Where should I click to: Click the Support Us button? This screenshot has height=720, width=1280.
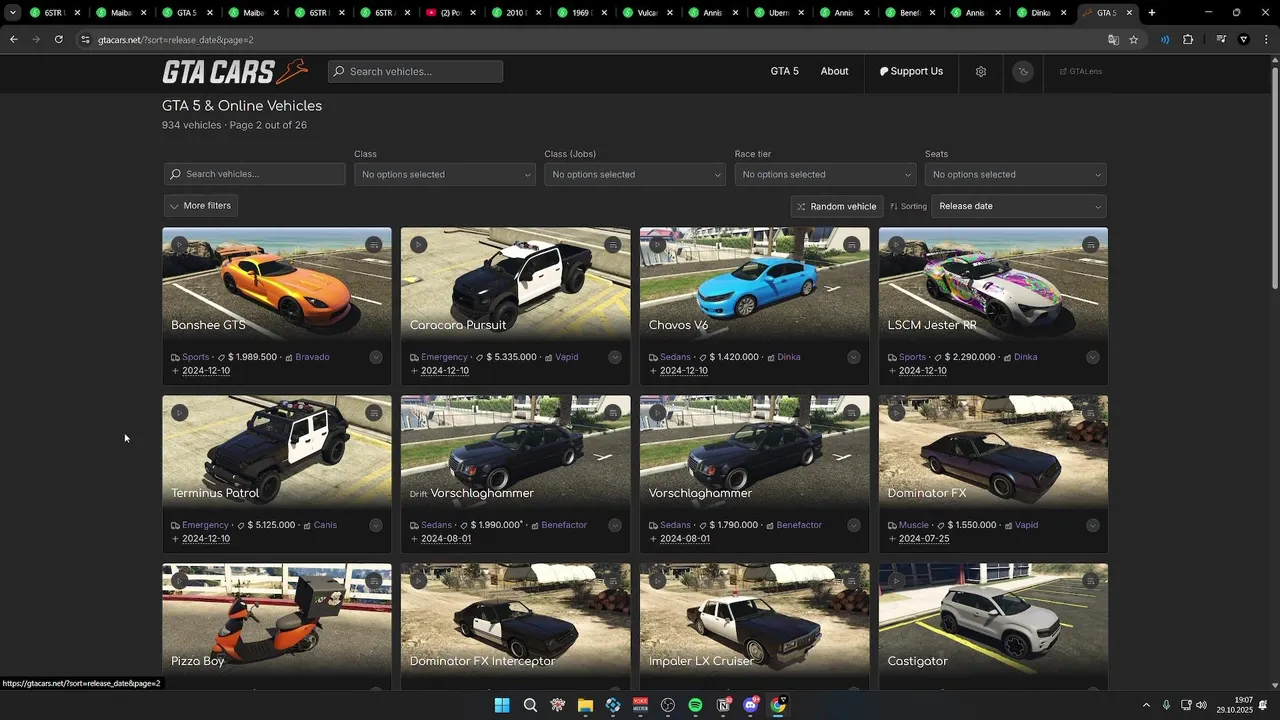(911, 72)
